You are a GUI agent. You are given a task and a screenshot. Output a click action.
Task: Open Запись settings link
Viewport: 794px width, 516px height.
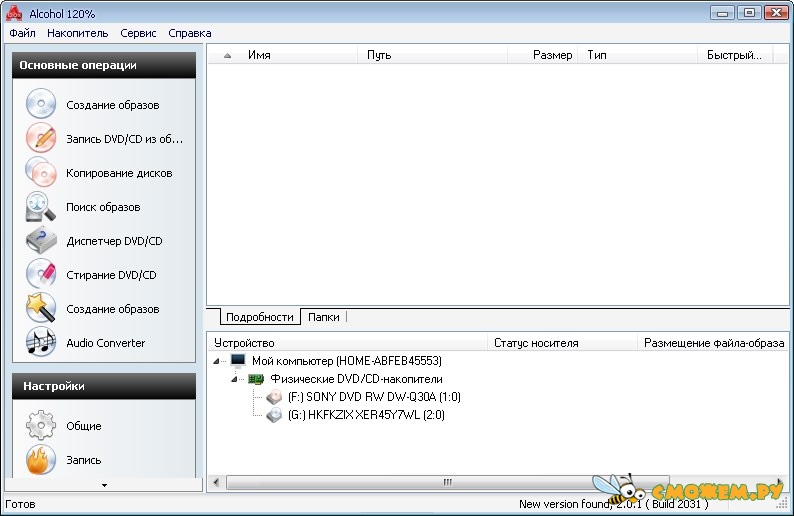tap(84, 460)
